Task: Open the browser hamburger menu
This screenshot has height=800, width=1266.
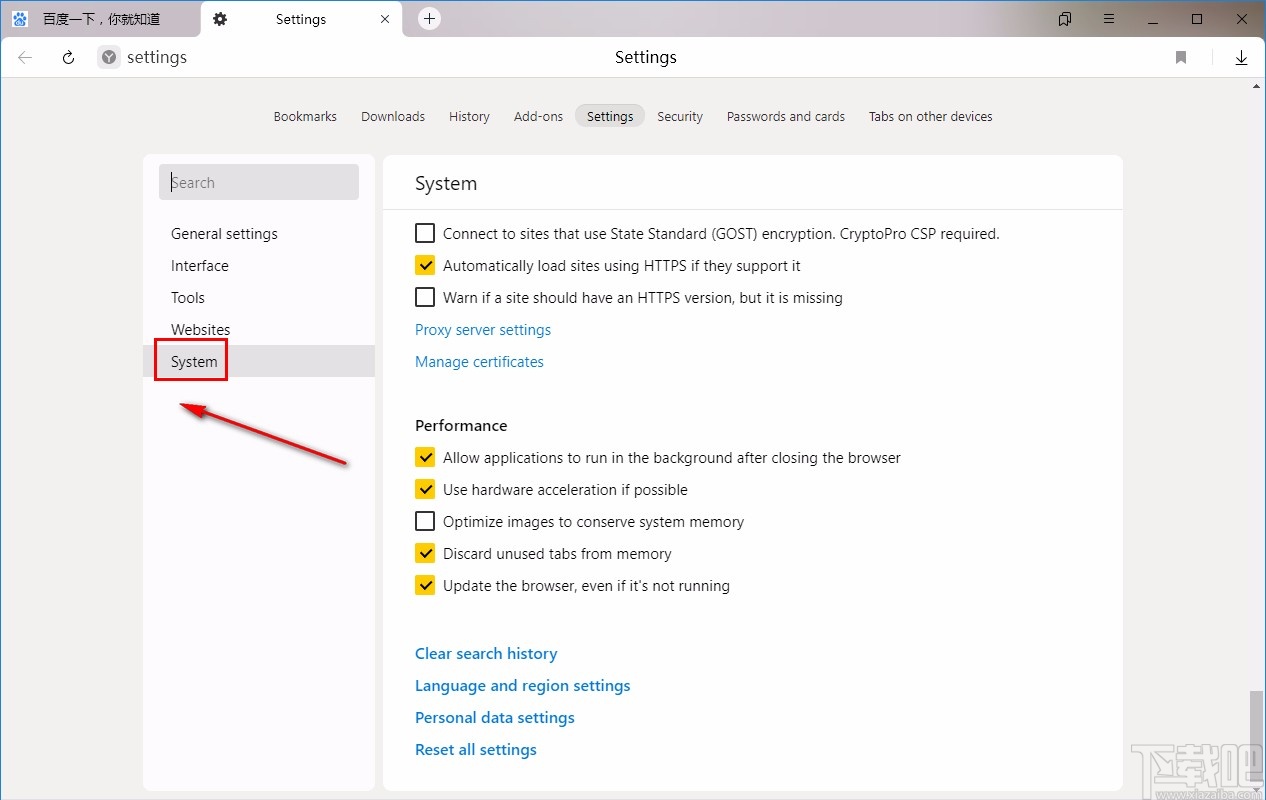Action: click(x=1109, y=19)
